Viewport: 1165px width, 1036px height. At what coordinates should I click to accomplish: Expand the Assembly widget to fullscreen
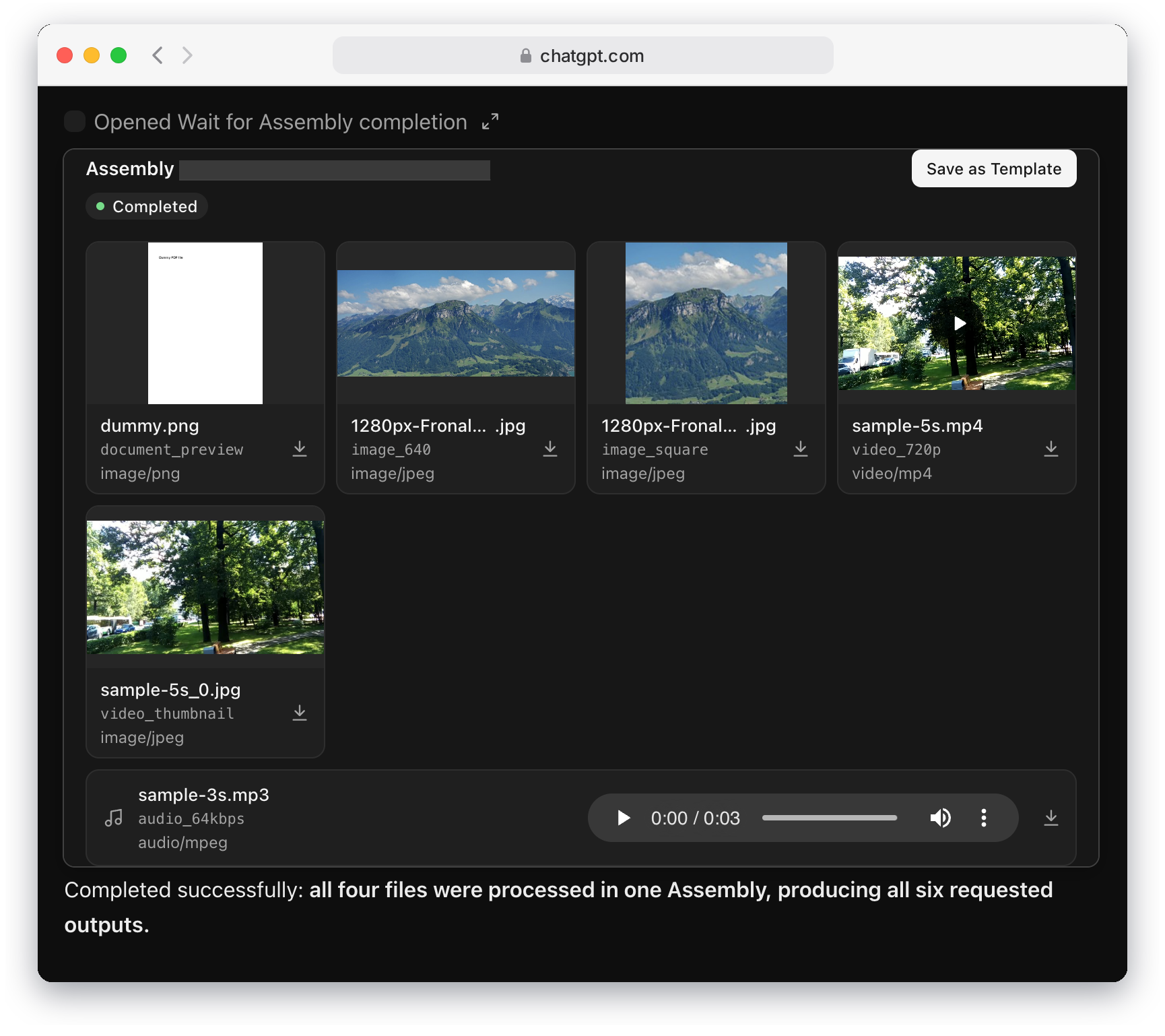coord(490,121)
